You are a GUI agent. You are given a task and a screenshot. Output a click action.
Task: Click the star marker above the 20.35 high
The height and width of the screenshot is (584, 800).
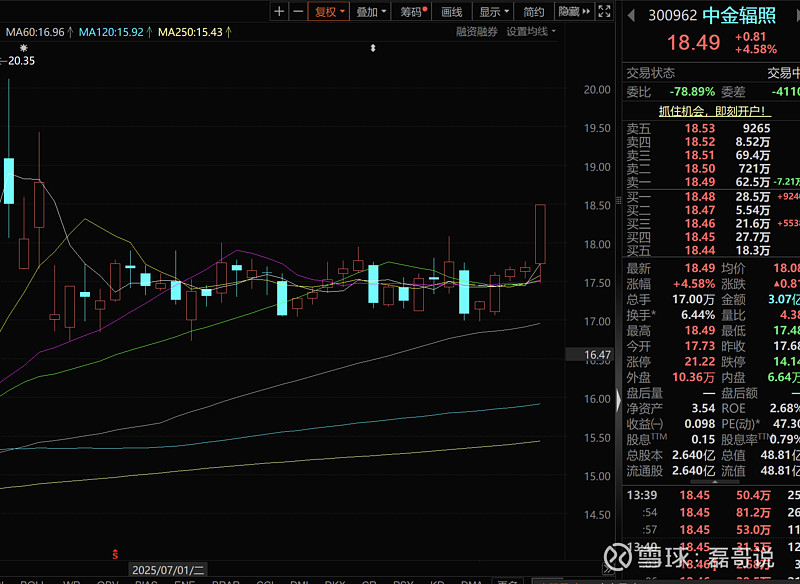[23, 48]
